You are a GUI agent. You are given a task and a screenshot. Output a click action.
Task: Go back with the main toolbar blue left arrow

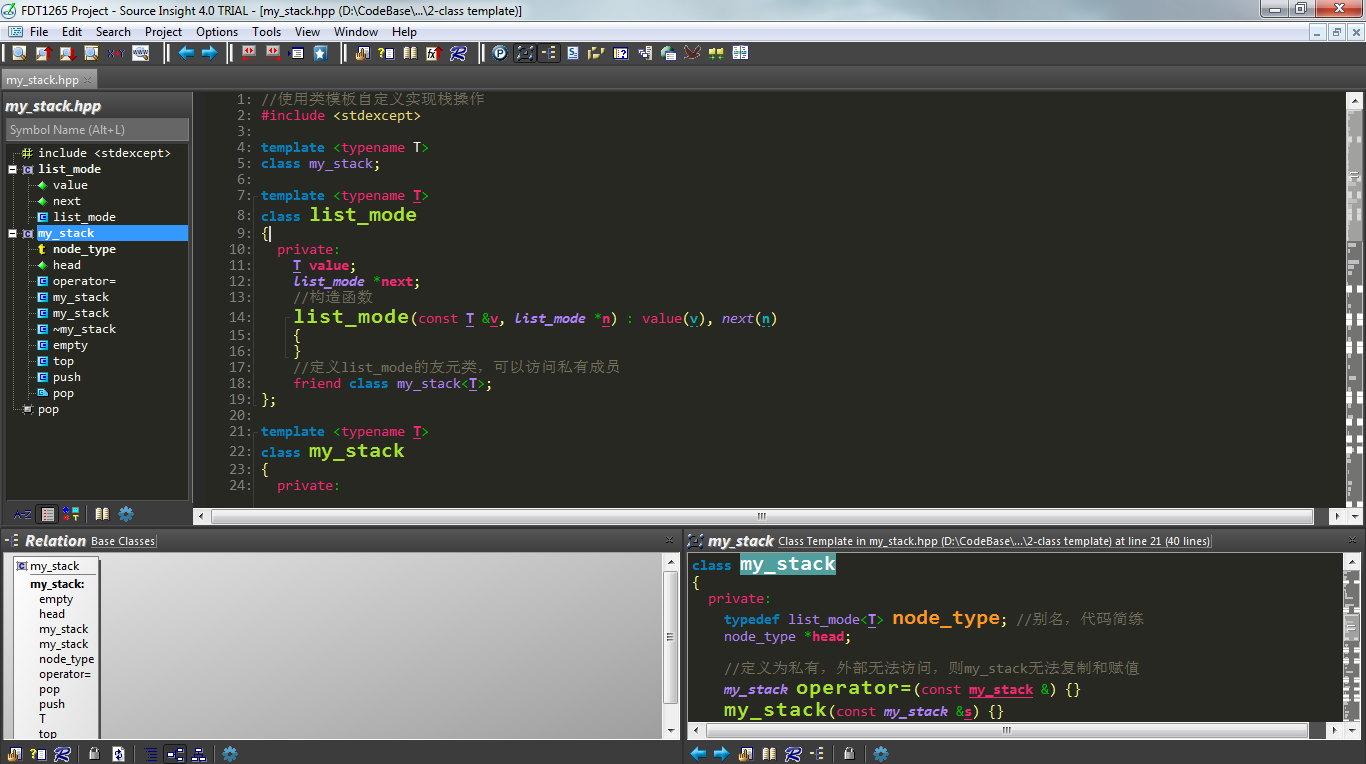(186, 53)
